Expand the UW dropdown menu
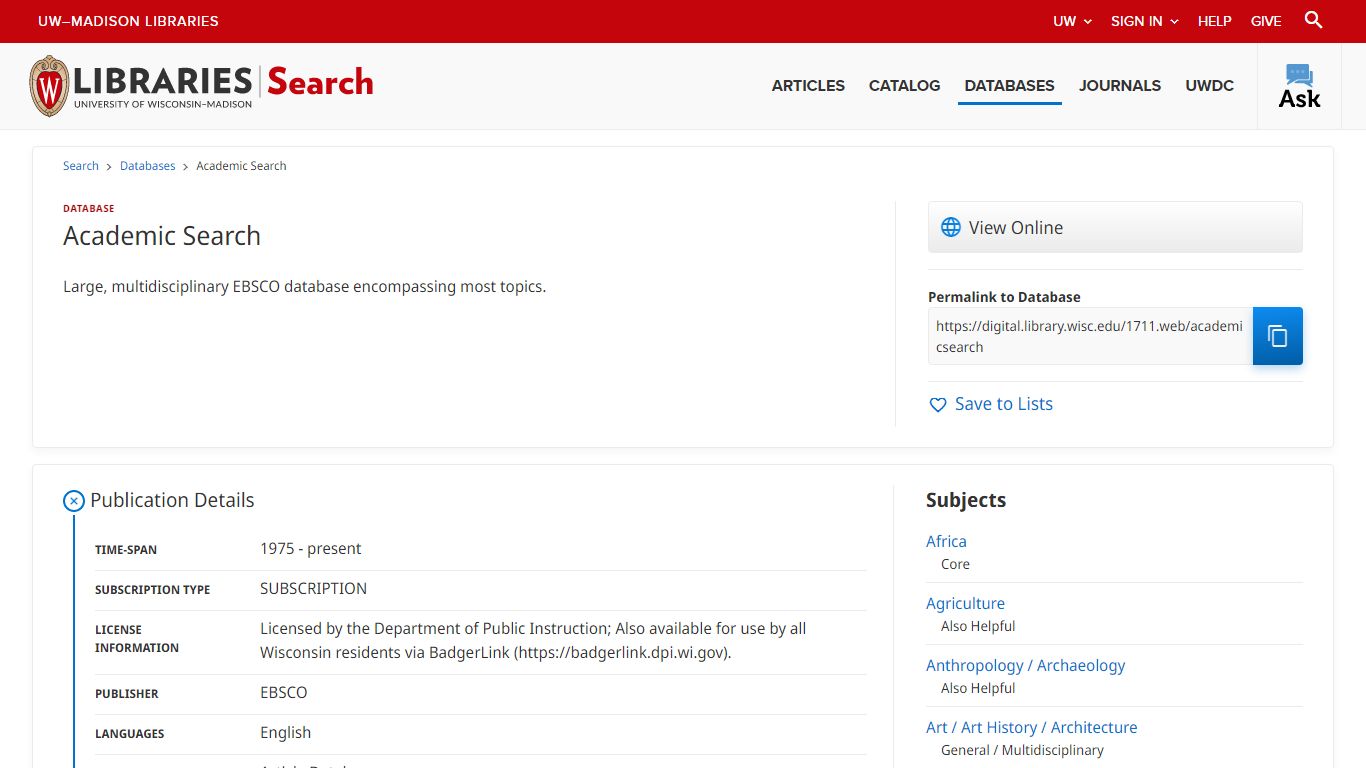This screenshot has width=1366, height=768. click(1073, 21)
